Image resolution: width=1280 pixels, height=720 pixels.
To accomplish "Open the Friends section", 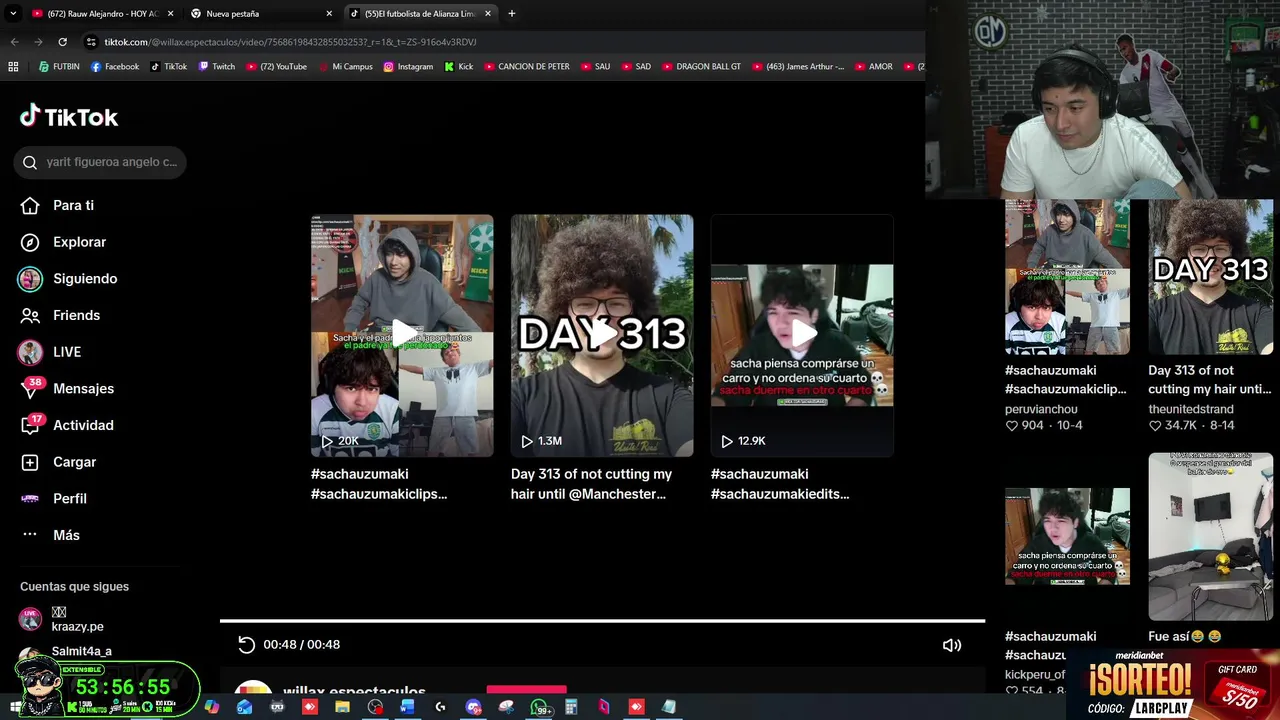I will [x=60, y=315].
